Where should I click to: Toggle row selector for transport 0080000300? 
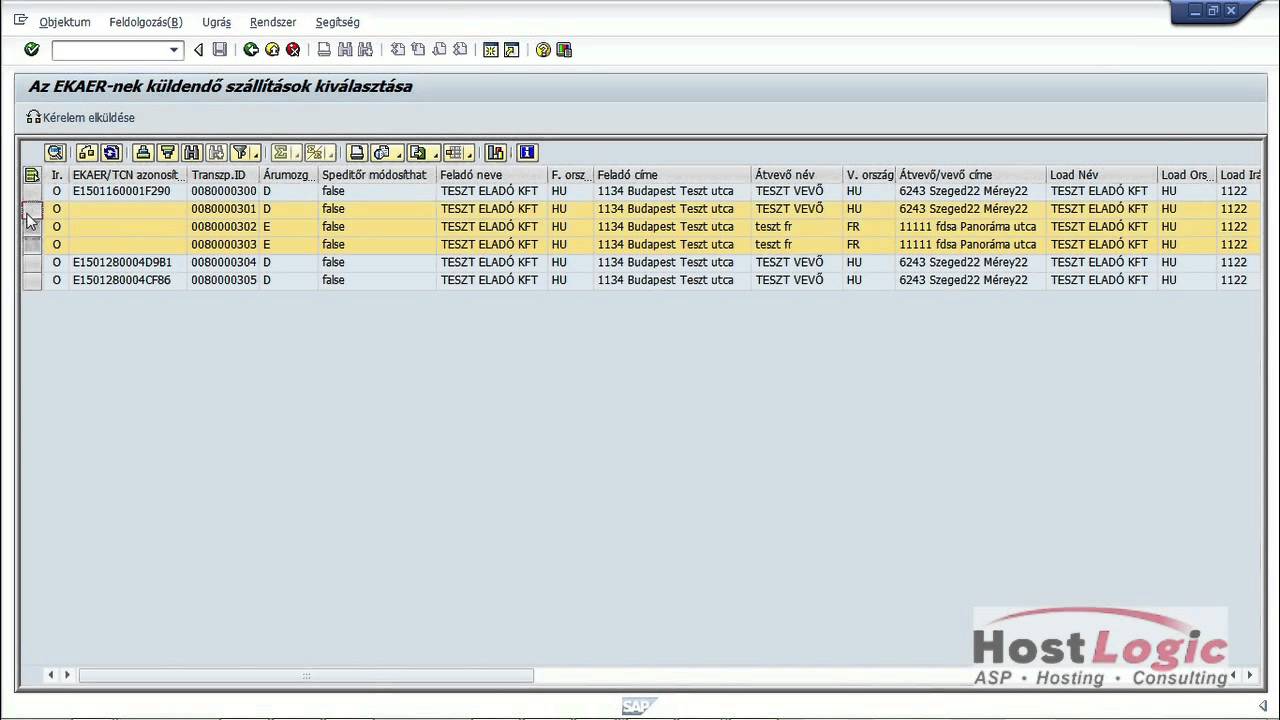tap(32, 191)
